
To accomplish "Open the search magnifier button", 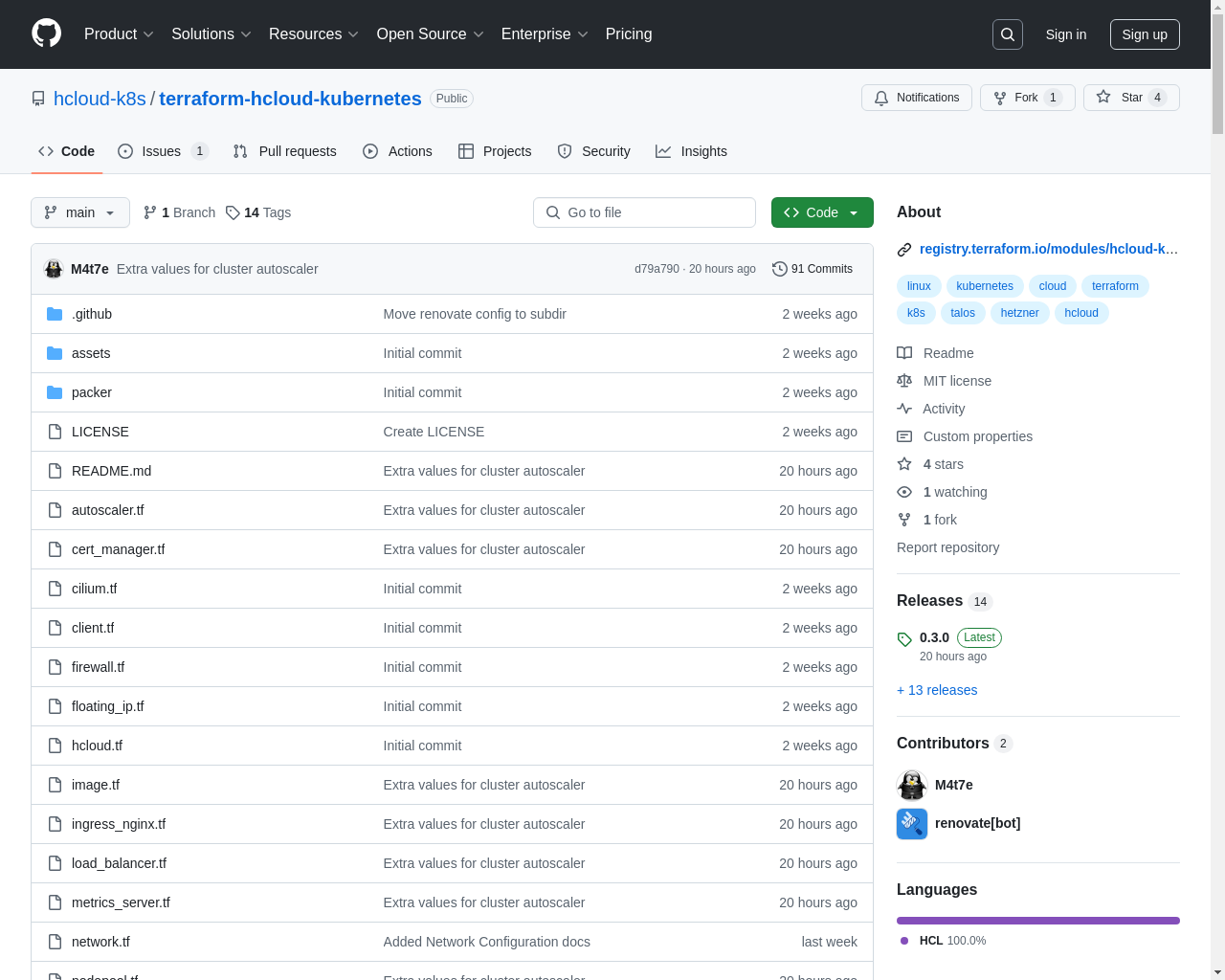I will (x=1008, y=34).
